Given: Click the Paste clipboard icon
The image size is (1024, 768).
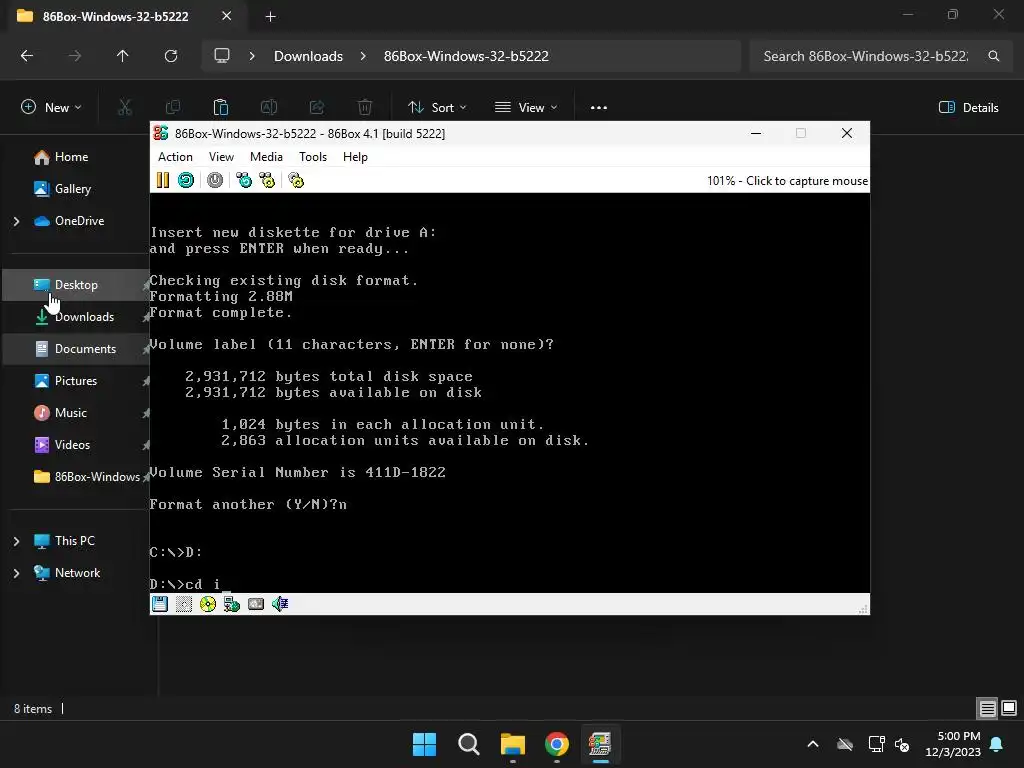Looking at the screenshot, I should click(221, 108).
